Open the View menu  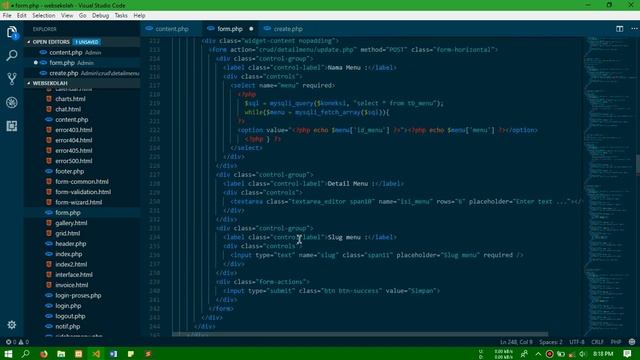coord(67,16)
